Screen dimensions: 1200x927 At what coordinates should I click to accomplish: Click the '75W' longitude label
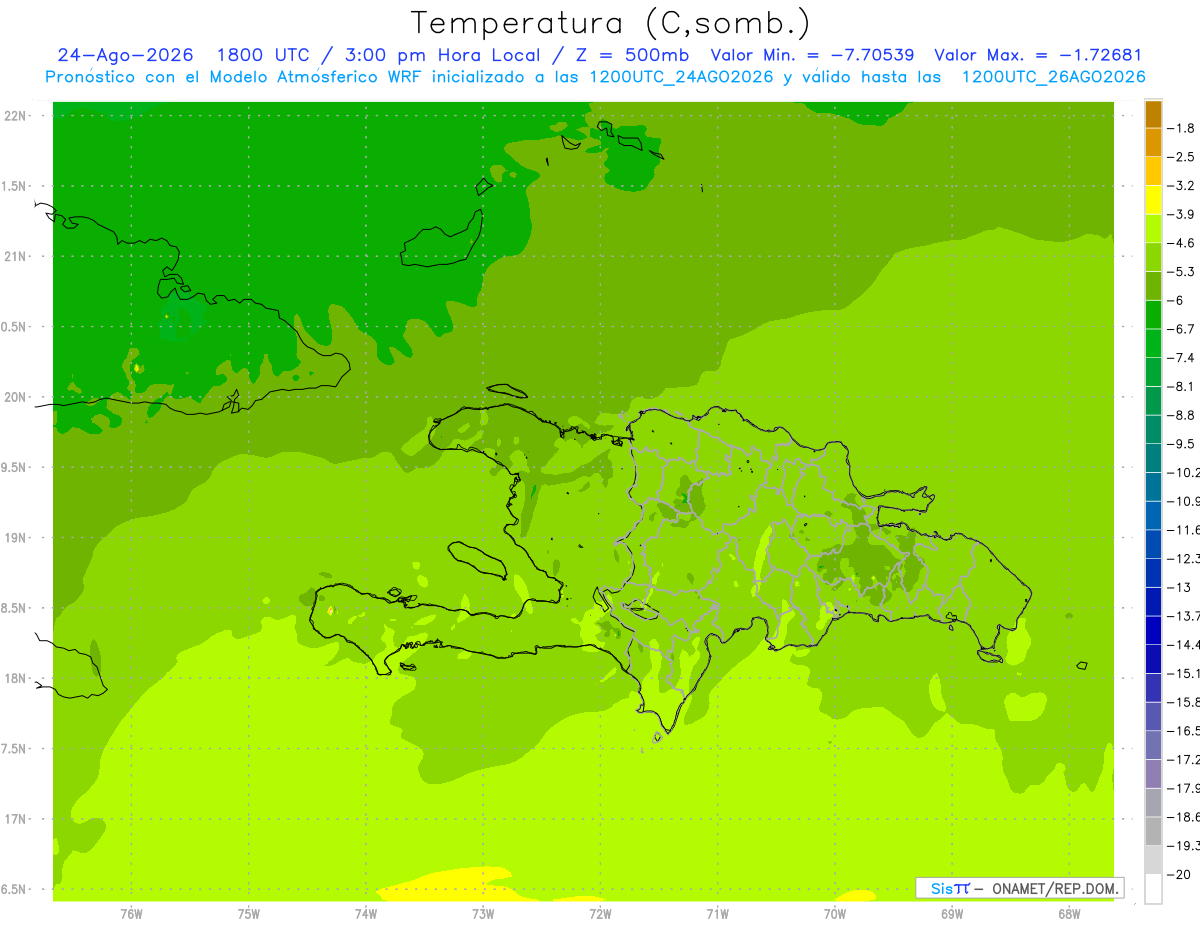(x=249, y=913)
